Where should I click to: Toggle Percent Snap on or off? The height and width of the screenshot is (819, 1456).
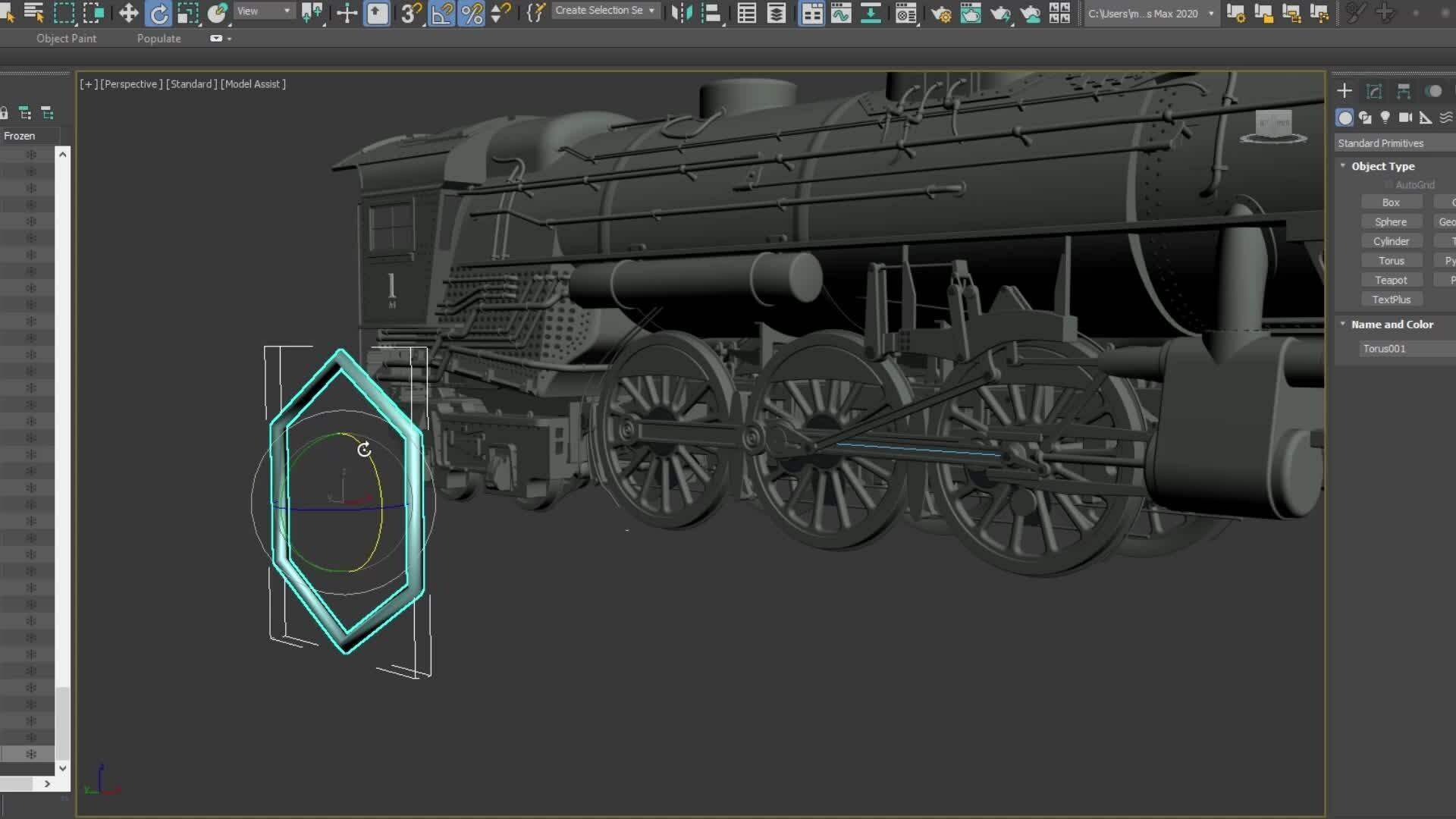pyautogui.click(x=472, y=13)
